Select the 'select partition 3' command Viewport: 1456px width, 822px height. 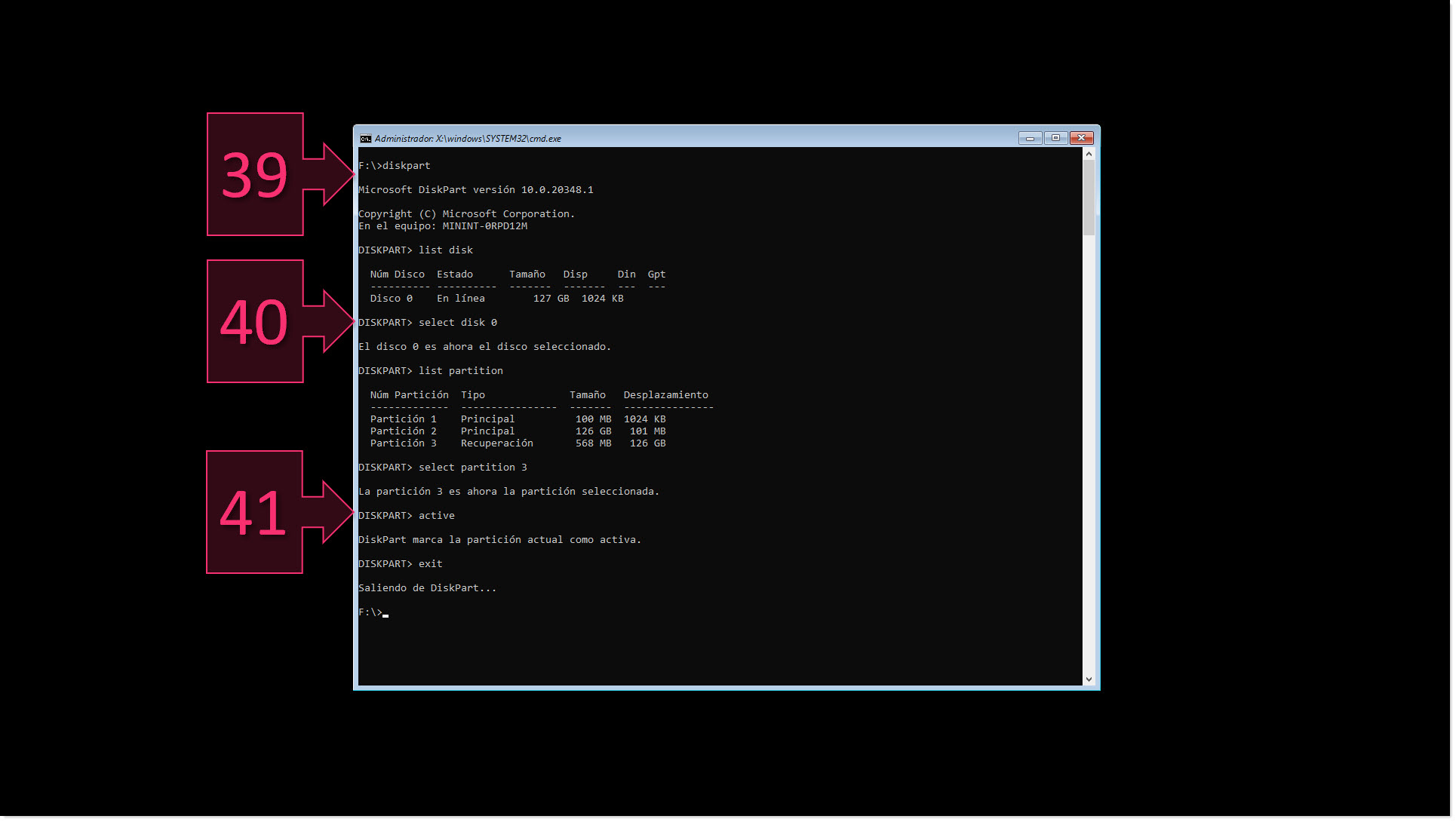[472, 467]
